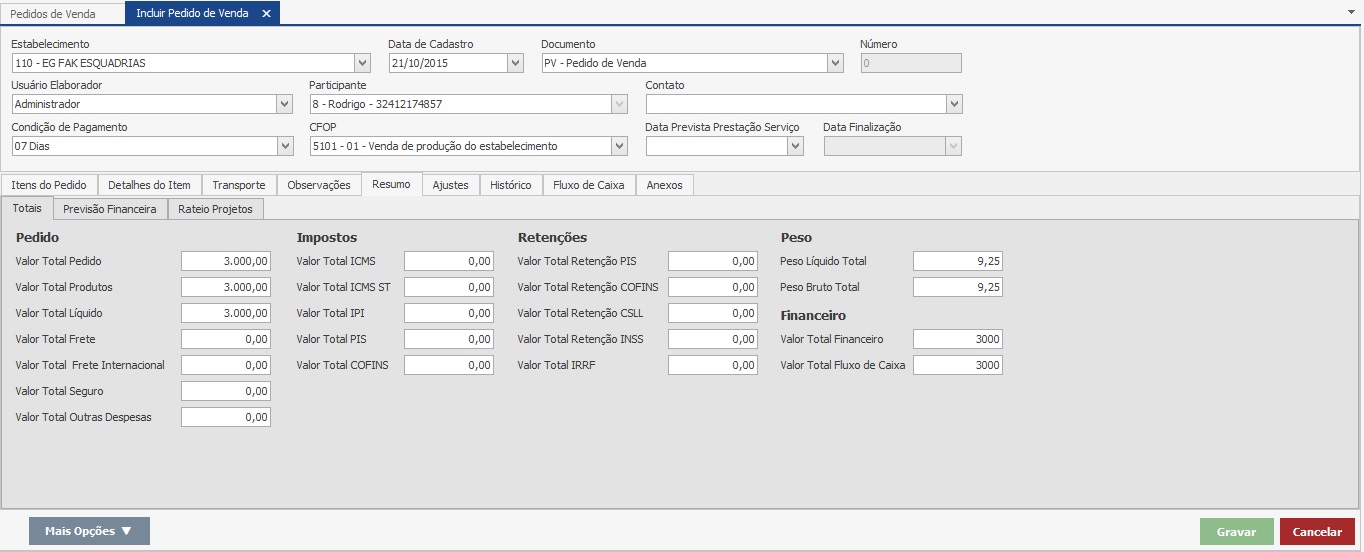
Task: Click the Valor Total ICMS field
Action: pyautogui.click(x=449, y=261)
